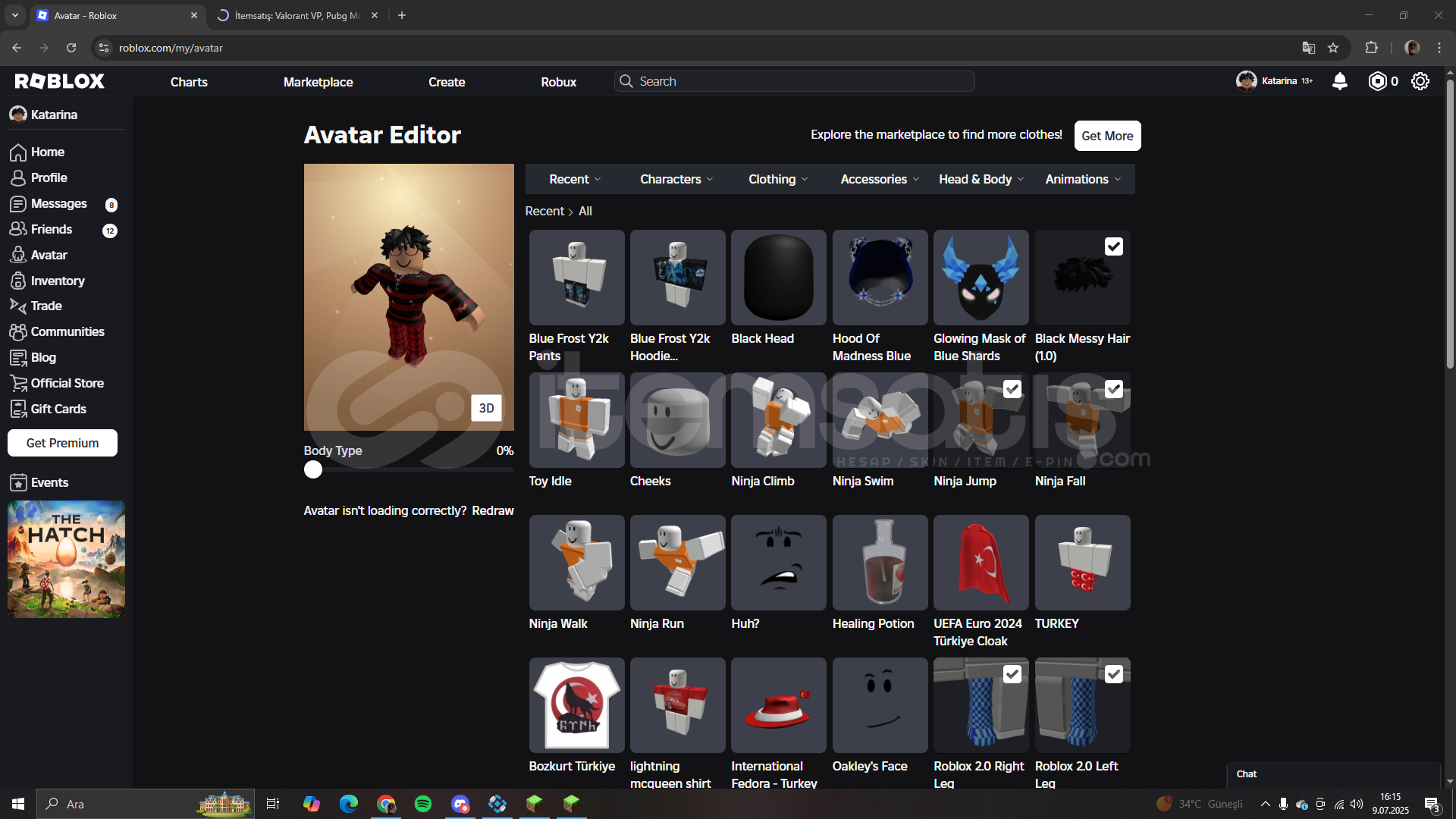The width and height of the screenshot is (1456, 819).
Task: Open notifications bell icon
Action: [1340, 81]
